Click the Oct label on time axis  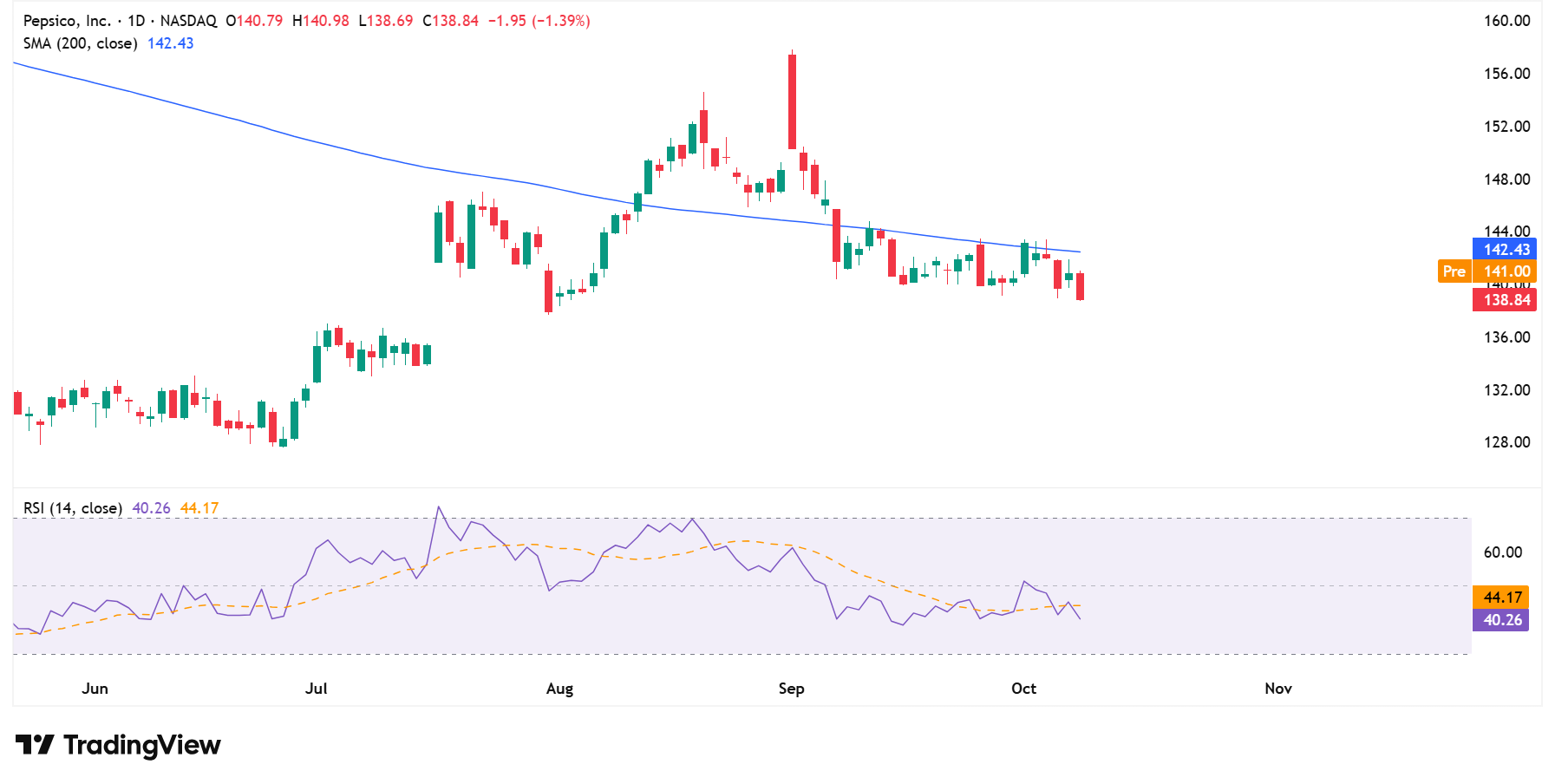pyautogui.click(x=1023, y=689)
